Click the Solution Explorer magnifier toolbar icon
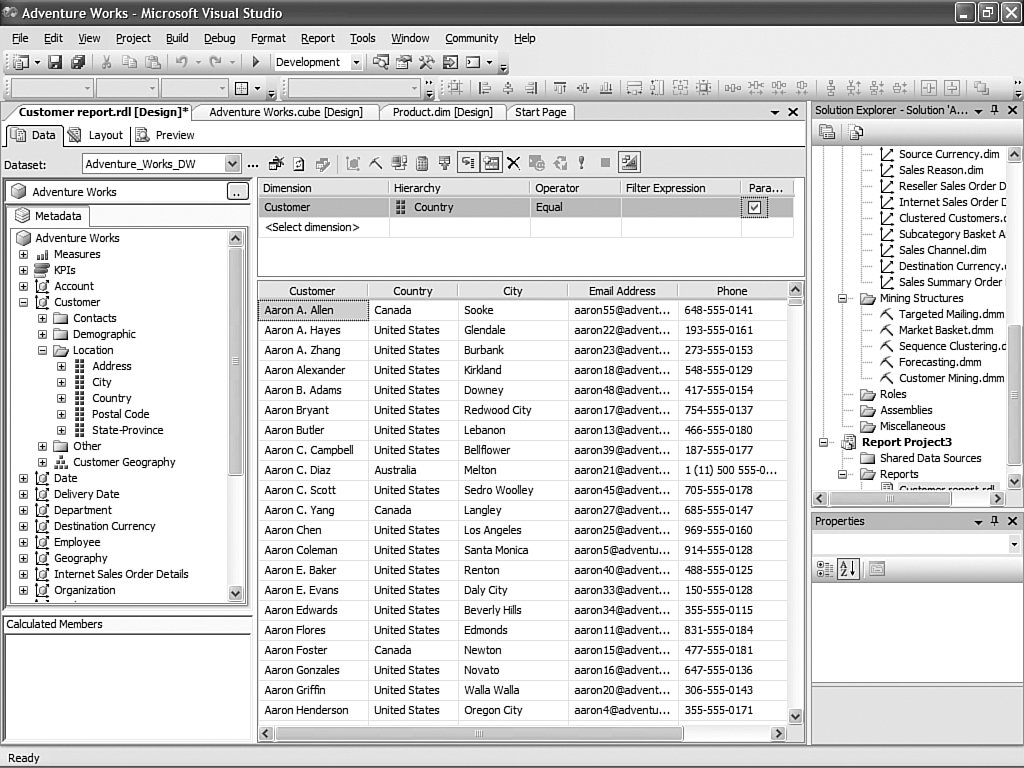1024x768 pixels. point(381,62)
